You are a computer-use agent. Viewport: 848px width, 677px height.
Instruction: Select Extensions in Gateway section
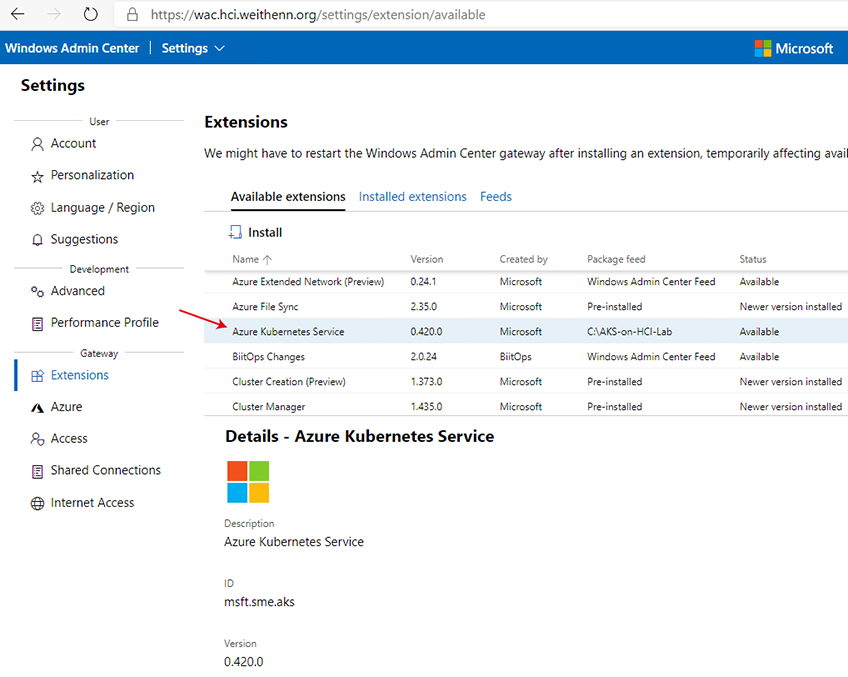coord(80,375)
